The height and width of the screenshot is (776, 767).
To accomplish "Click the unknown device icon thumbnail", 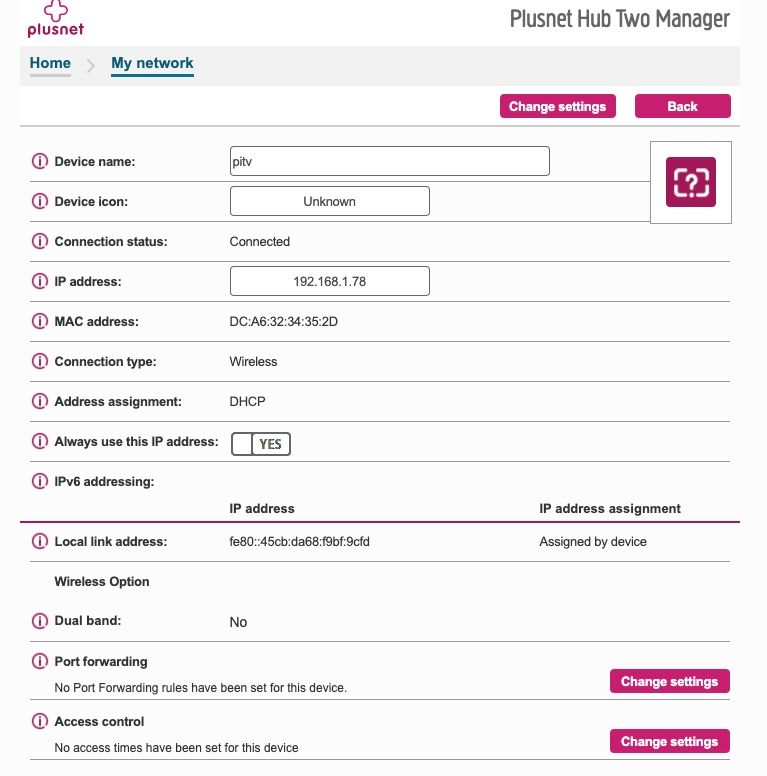I will [x=691, y=182].
